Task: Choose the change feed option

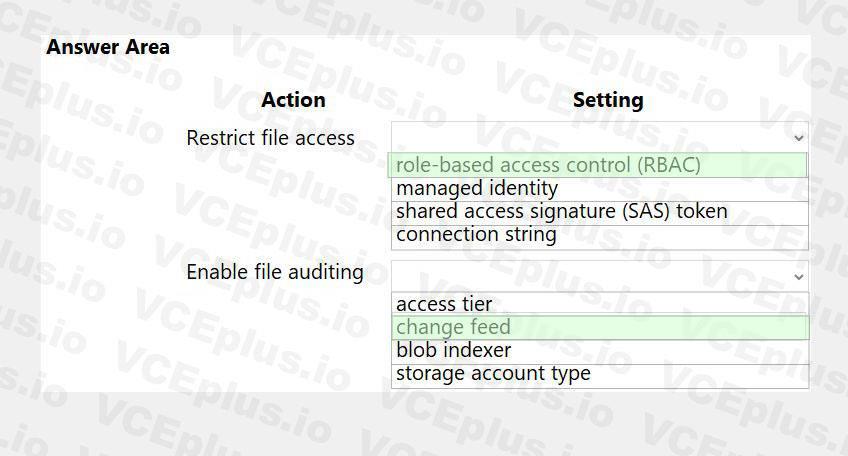Action: coord(600,328)
